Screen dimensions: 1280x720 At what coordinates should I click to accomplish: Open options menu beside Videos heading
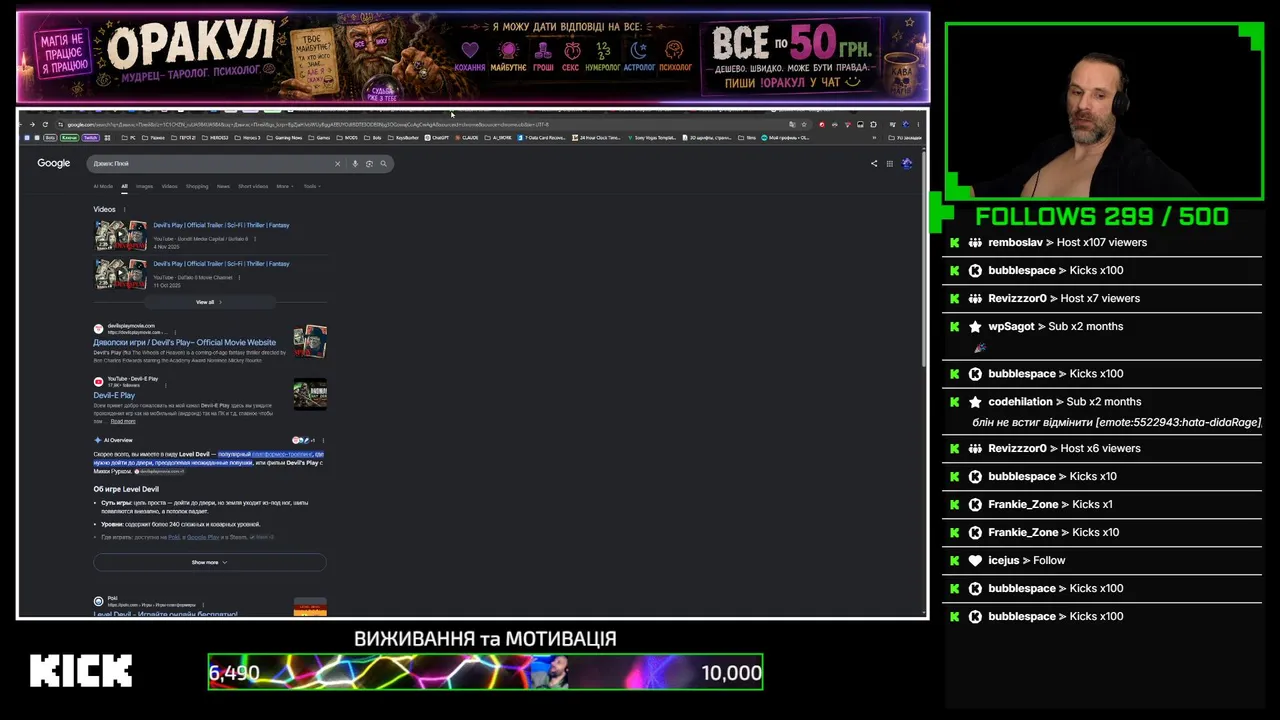(125, 209)
